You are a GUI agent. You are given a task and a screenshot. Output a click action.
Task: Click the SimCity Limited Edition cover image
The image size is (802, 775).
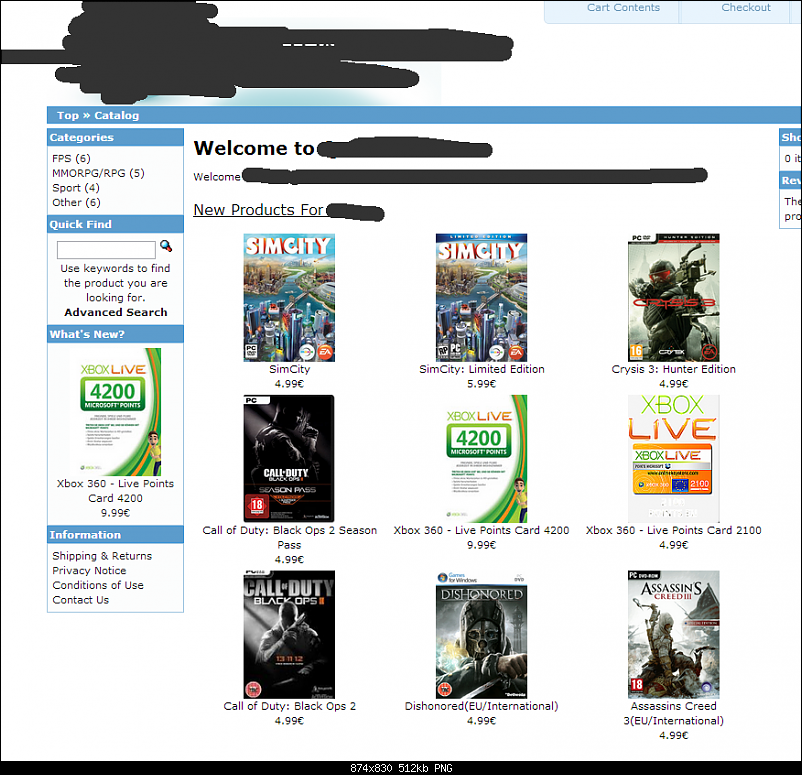pos(481,298)
